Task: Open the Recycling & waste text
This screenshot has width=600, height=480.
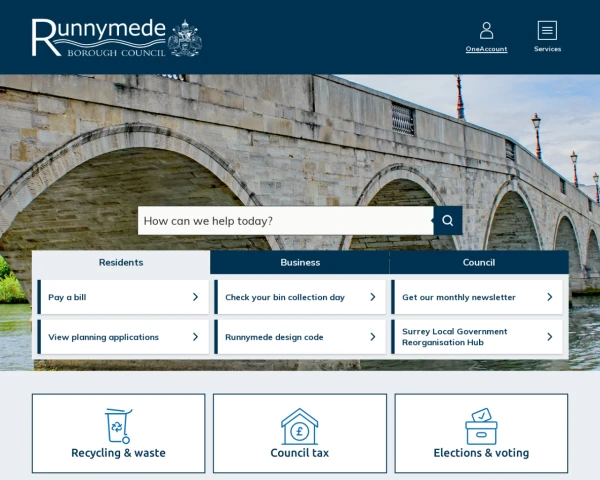Action: 119,453
